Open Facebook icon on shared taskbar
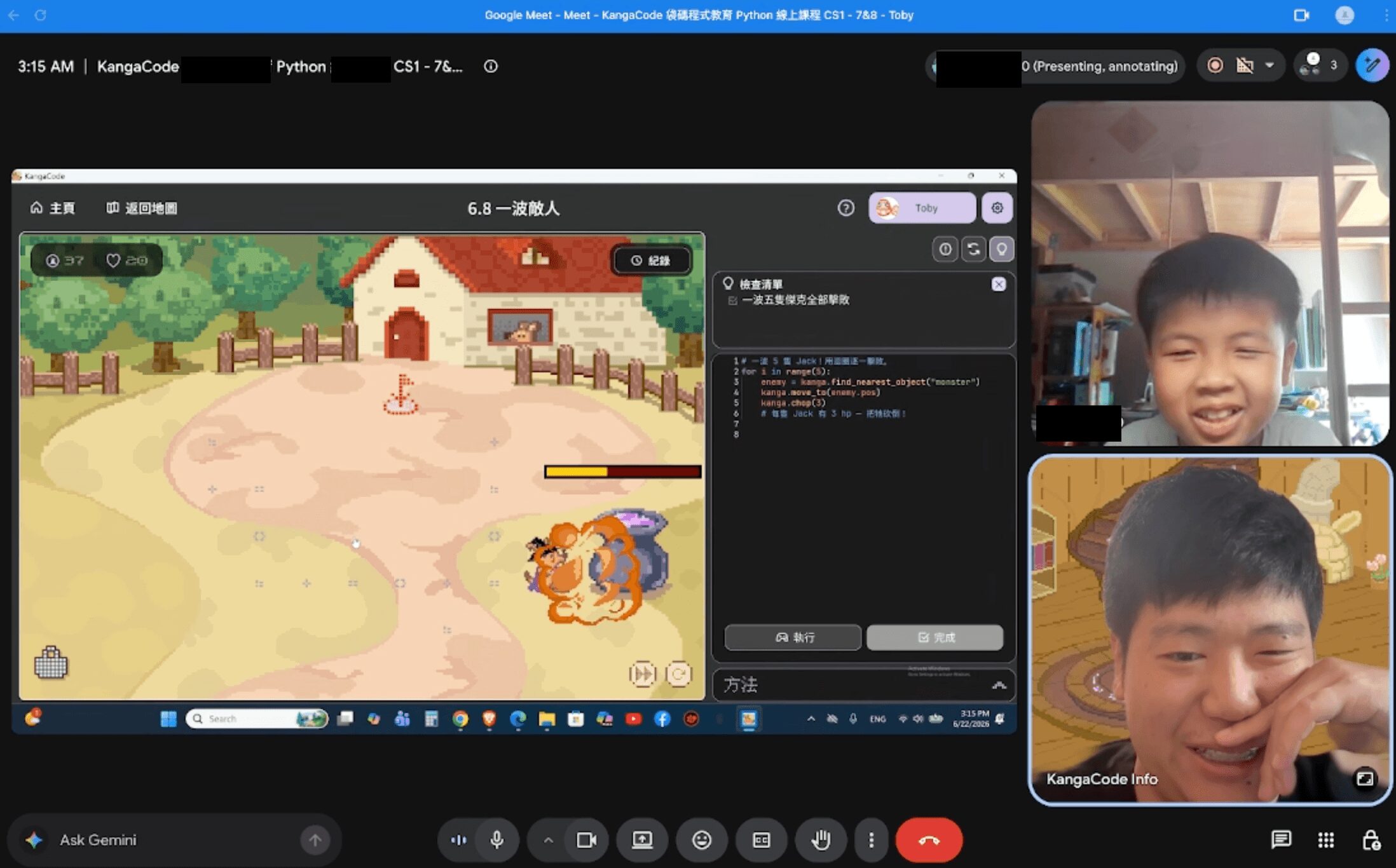The height and width of the screenshot is (868, 1396). 662,719
